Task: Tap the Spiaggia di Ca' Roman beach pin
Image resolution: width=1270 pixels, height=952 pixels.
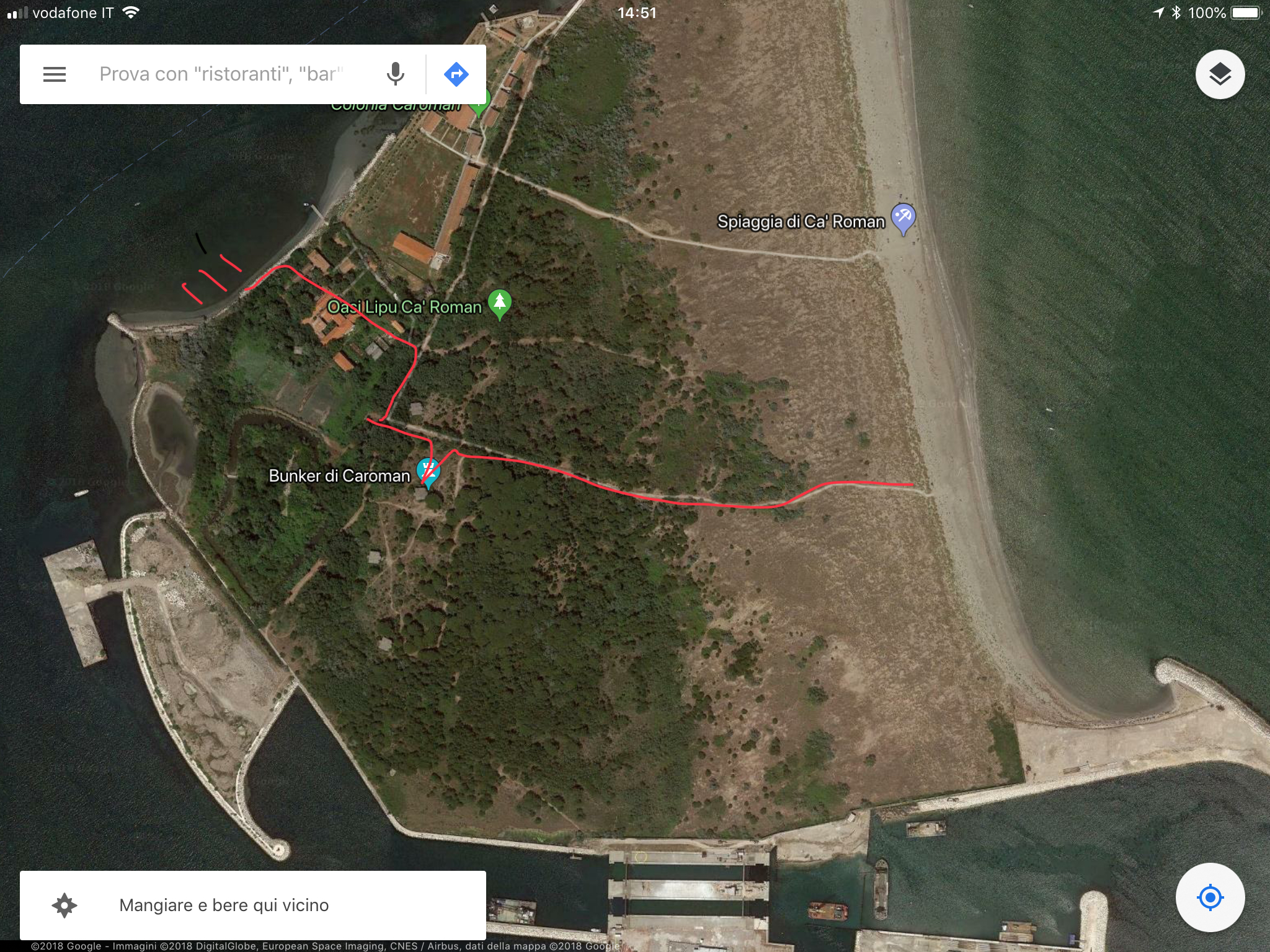Action: (903, 219)
